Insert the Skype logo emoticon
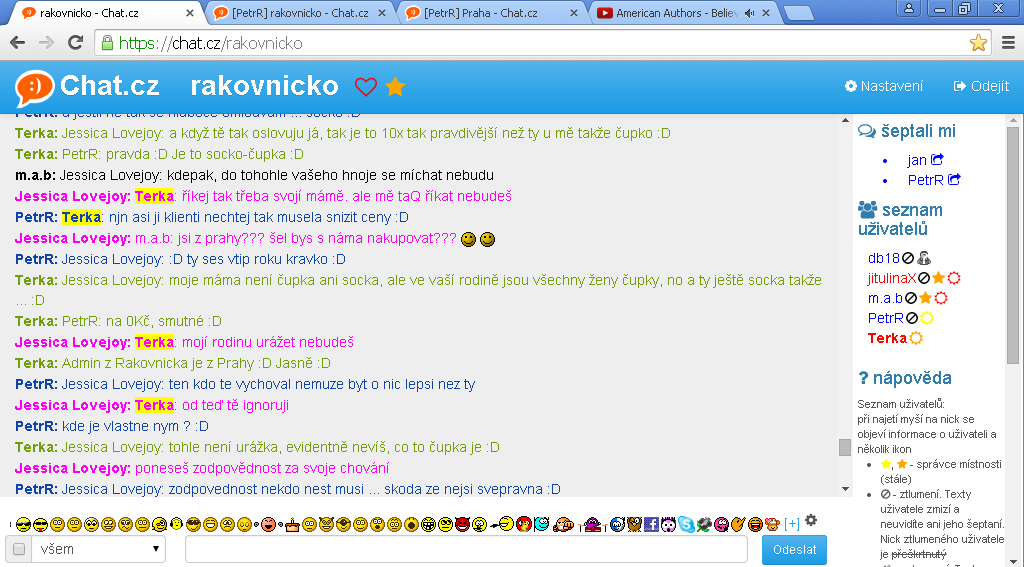The image size is (1024, 567). point(686,524)
